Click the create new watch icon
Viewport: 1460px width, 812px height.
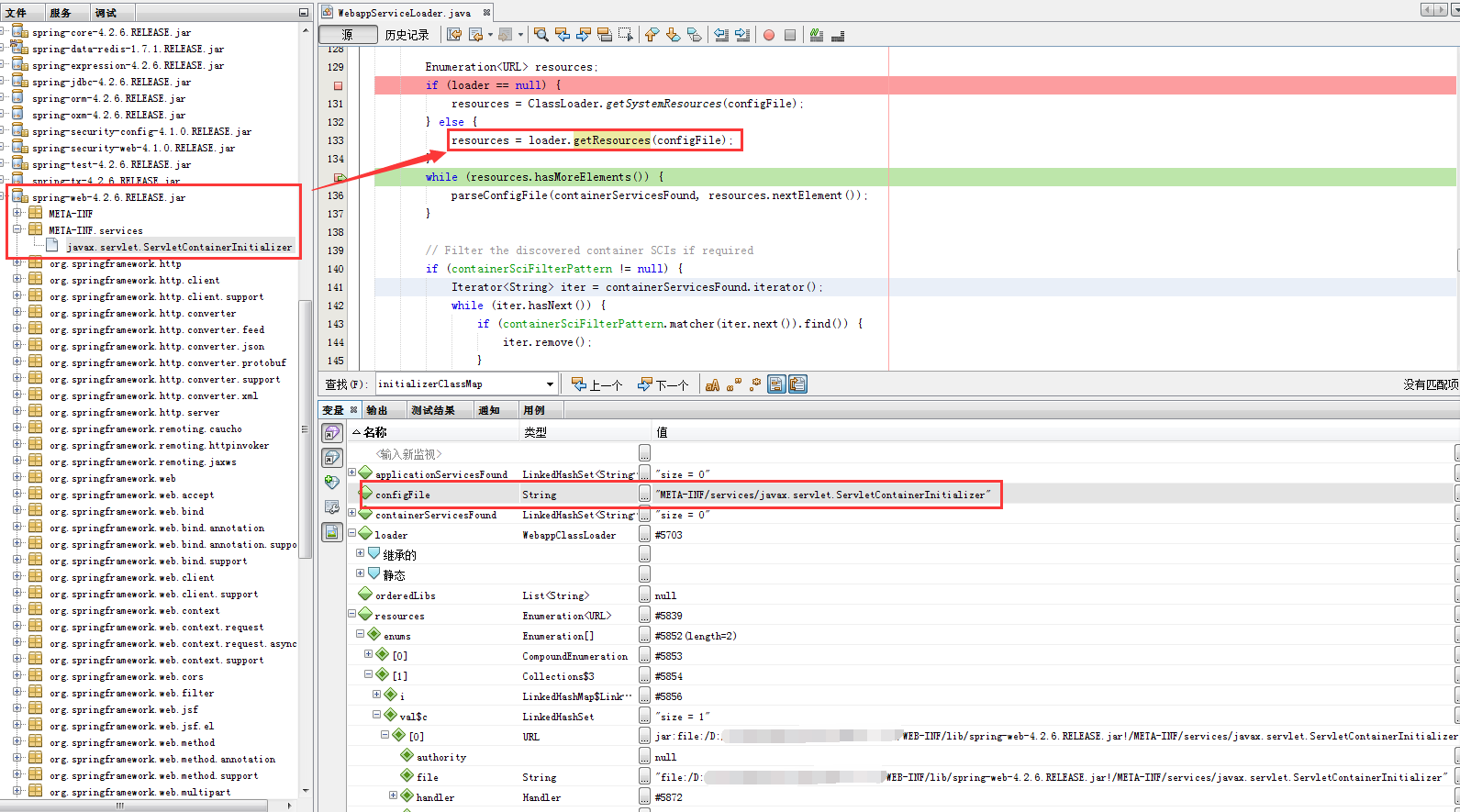(x=332, y=482)
